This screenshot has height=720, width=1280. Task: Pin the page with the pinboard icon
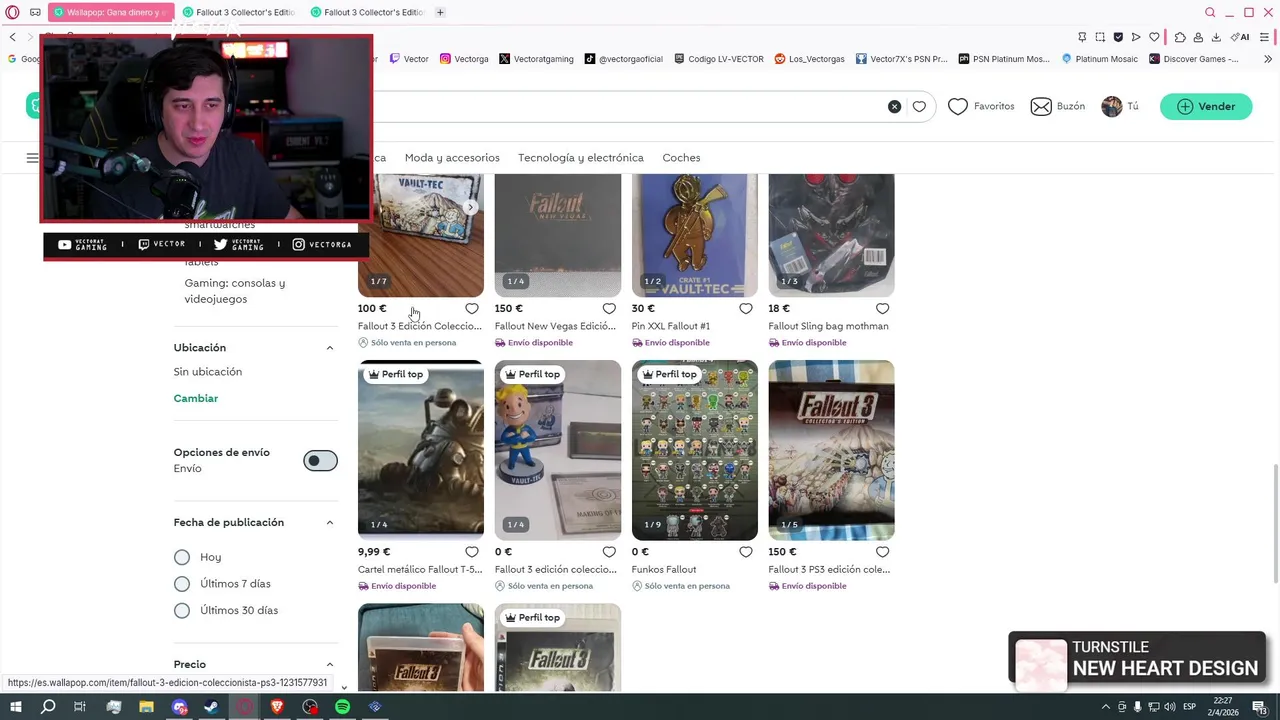click(1082, 37)
